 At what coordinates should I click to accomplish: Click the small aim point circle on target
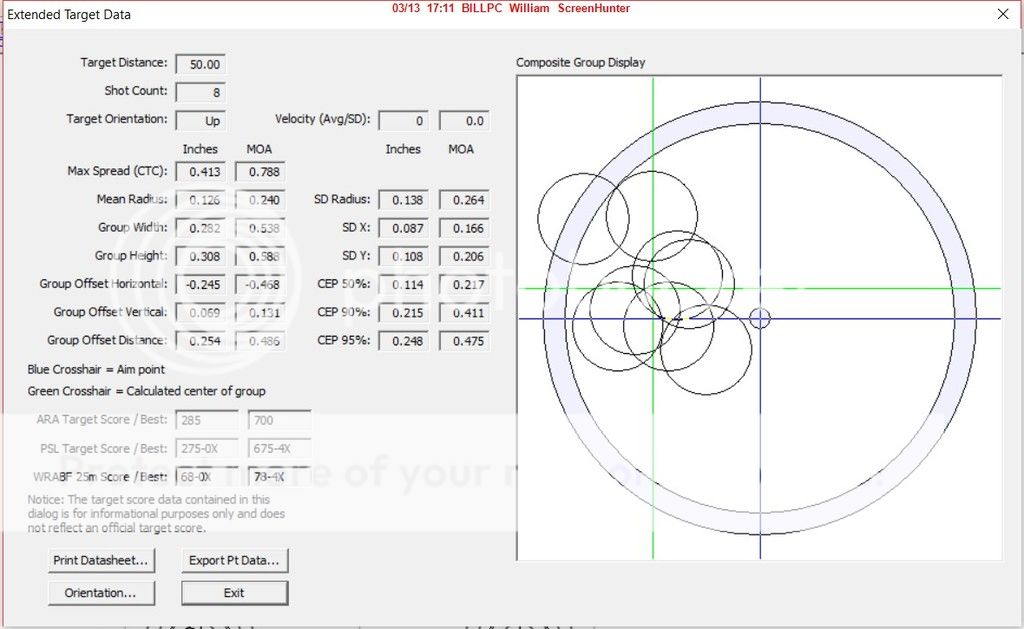760,318
